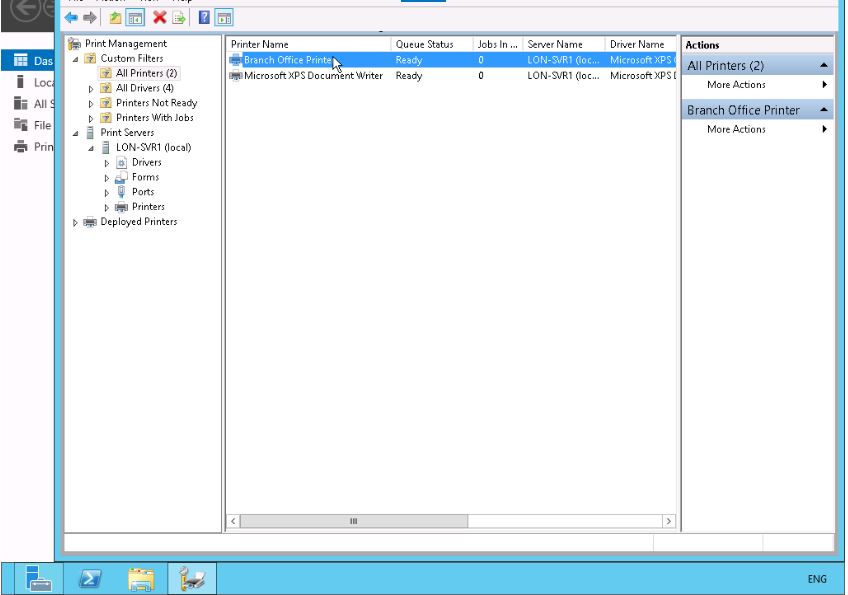
Task: Click the Forward arrow toolbar icon
Action: pos(90,18)
